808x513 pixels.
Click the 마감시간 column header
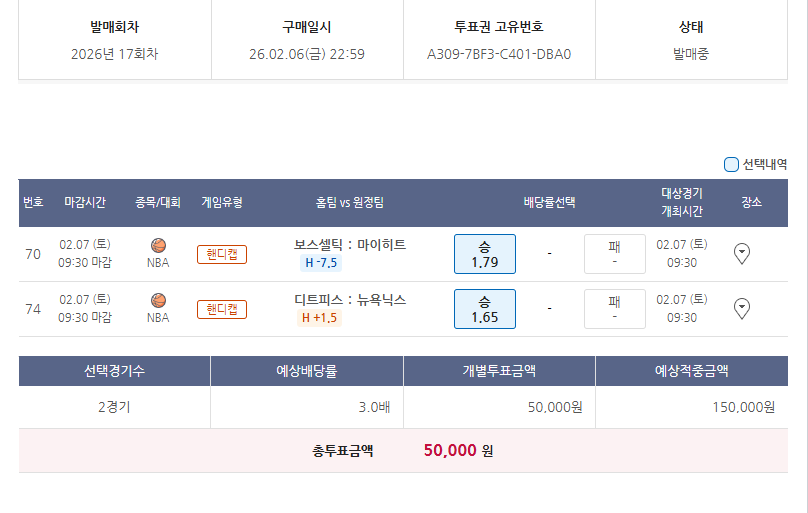pyautogui.click(x=85, y=202)
